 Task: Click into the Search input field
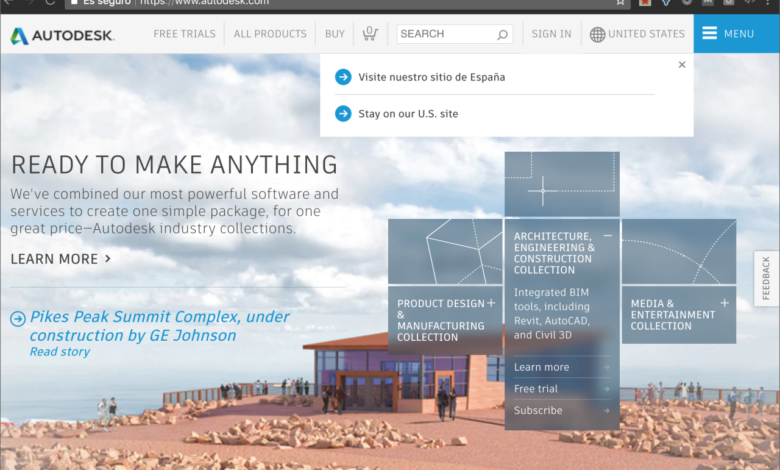445,34
